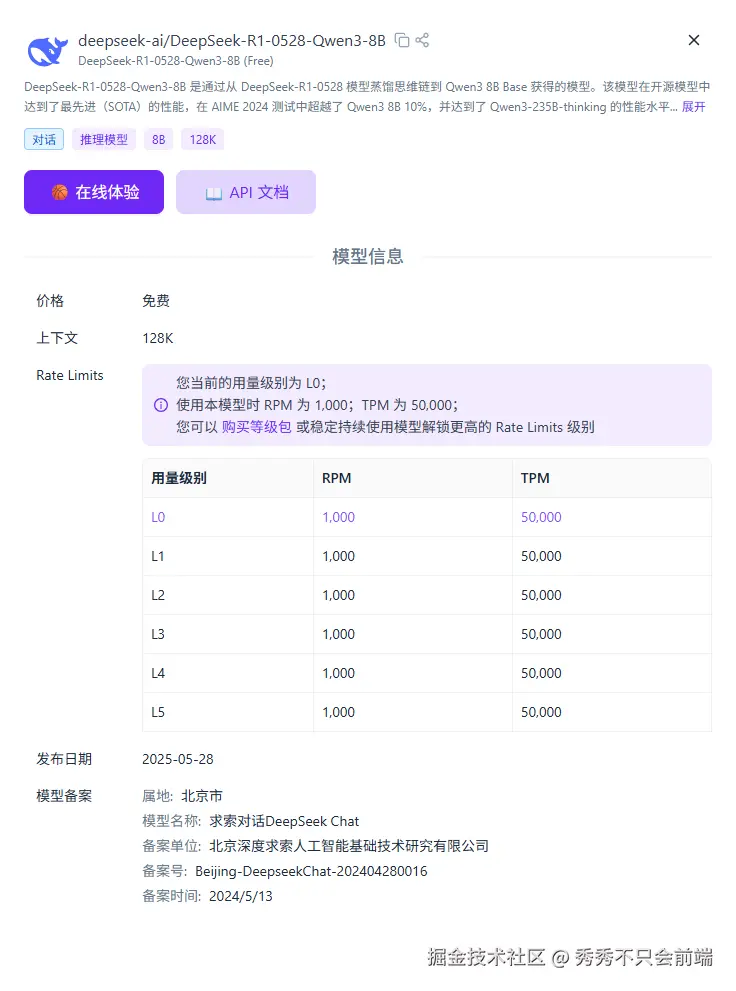Click the model name 求索对话DeepSeek Chat

284,822
